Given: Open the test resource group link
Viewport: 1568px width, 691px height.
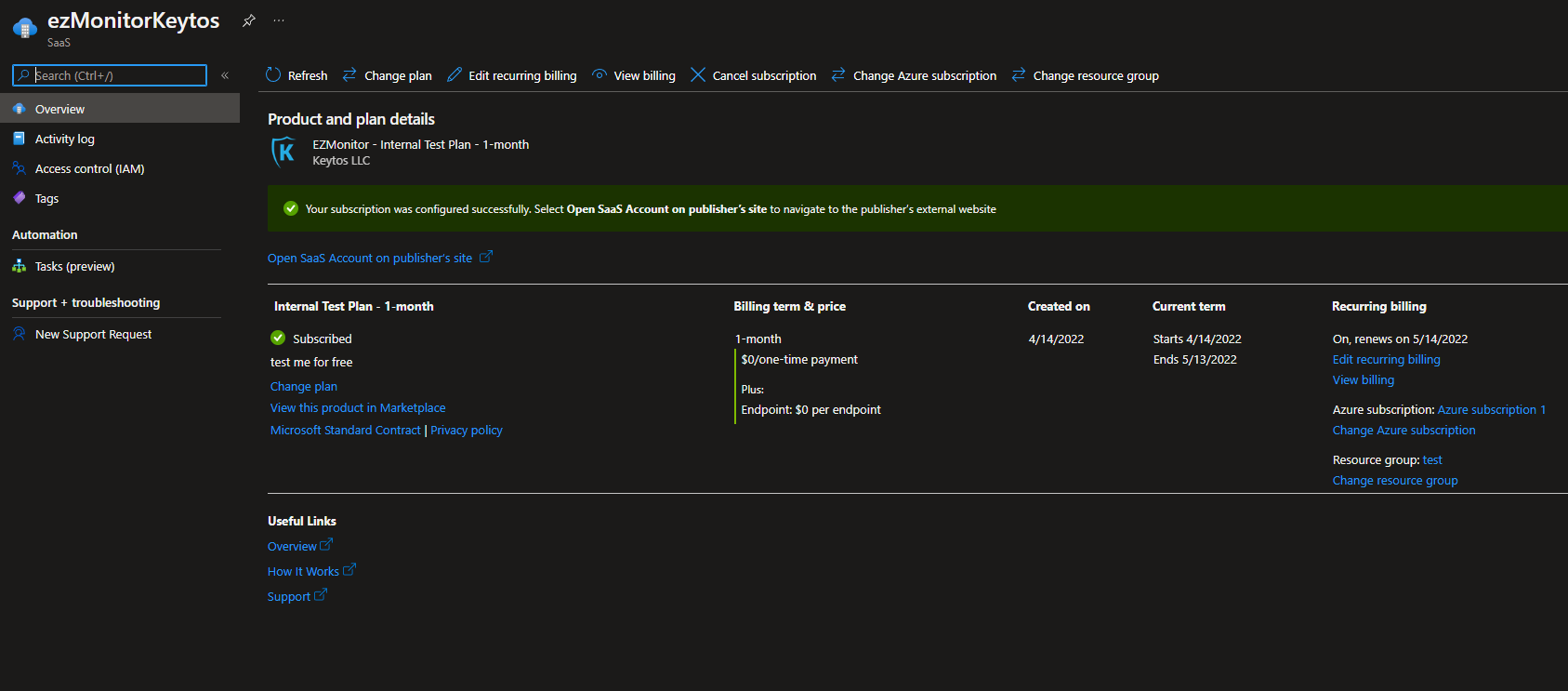Looking at the screenshot, I should [1432, 459].
